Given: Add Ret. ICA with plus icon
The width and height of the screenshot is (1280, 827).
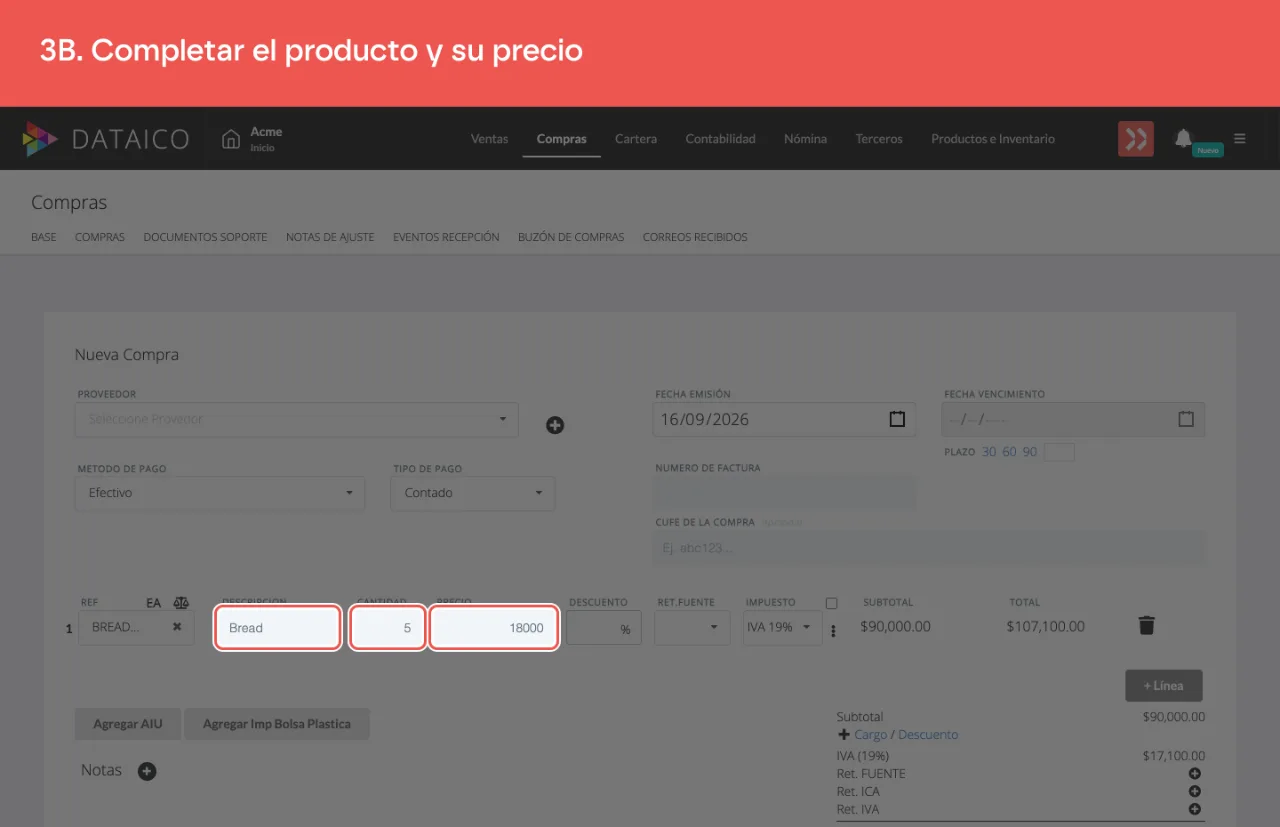Looking at the screenshot, I should point(1194,791).
